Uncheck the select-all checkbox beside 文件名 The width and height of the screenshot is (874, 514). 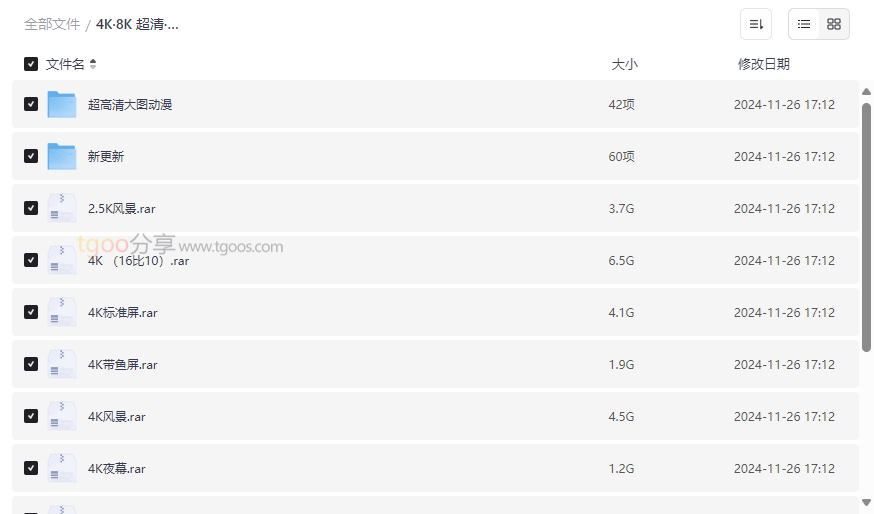coord(31,64)
